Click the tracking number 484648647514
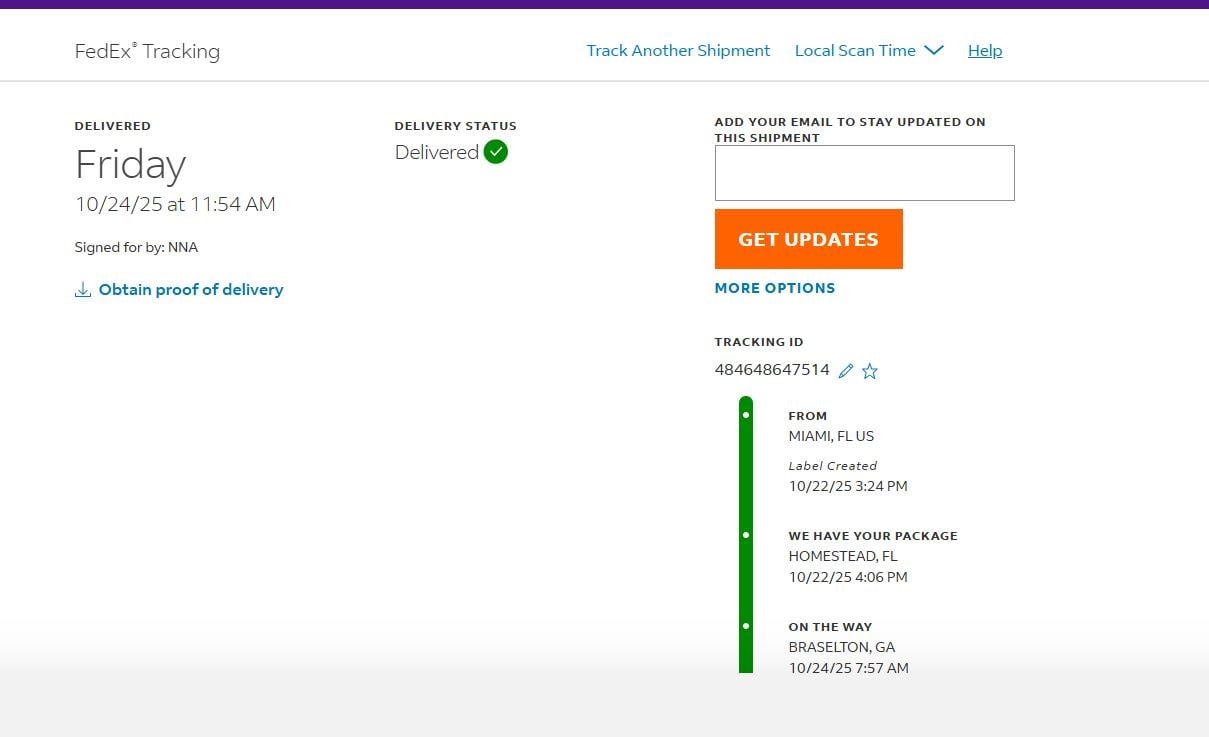The height and width of the screenshot is (737, 1209). [x=772, y=370]
